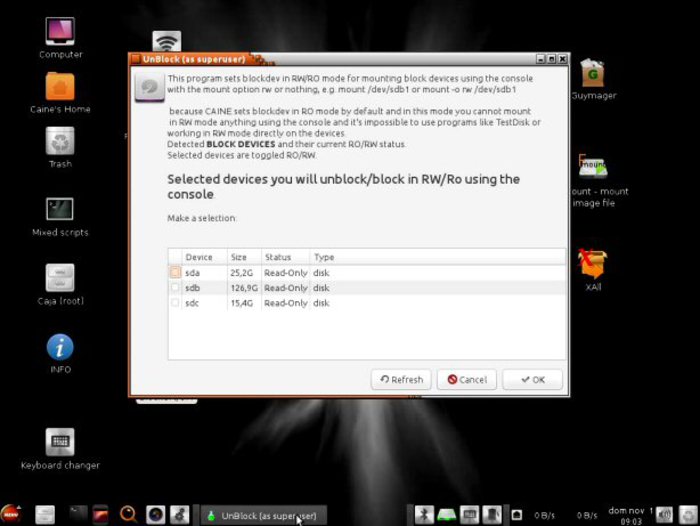This screenshot has height=526, width=700.
Task: Select the '15,4G' size cell
Action: pyautogui.click(x=242, y=303)
